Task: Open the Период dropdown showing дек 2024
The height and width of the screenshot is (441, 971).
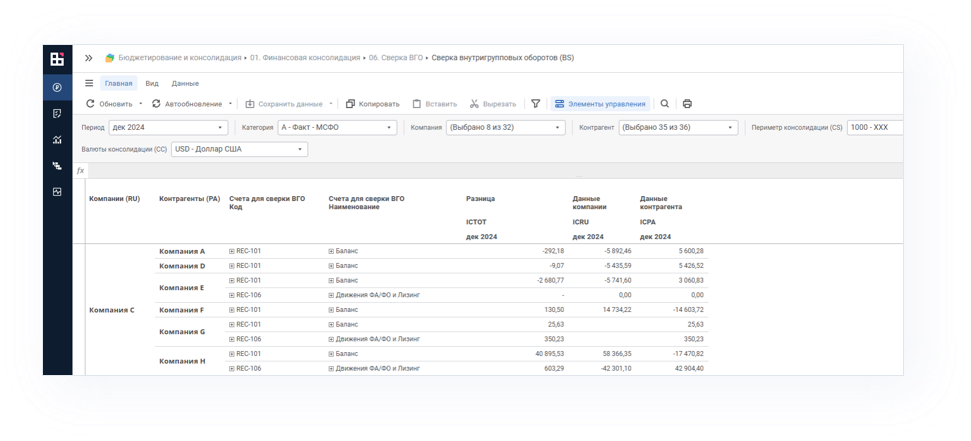Action: click(168, 128)
